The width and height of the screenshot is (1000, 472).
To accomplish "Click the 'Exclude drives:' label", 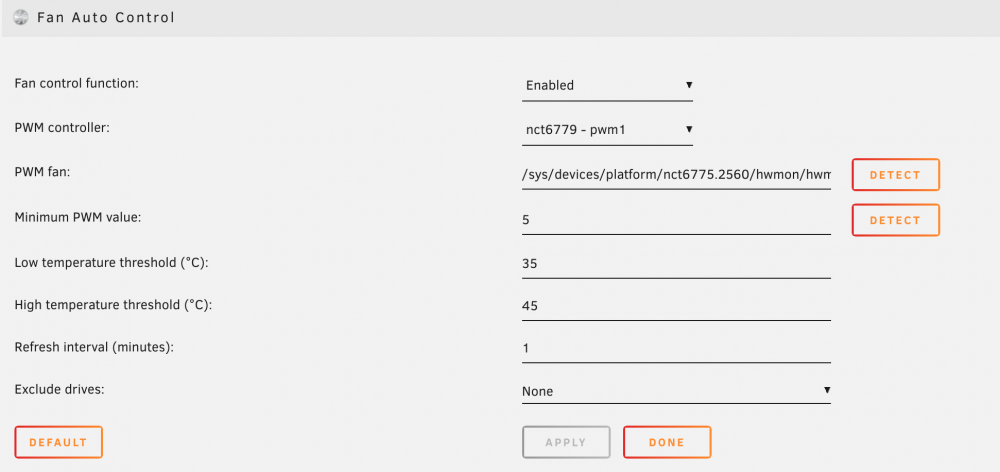I will [x=59, y=388].
